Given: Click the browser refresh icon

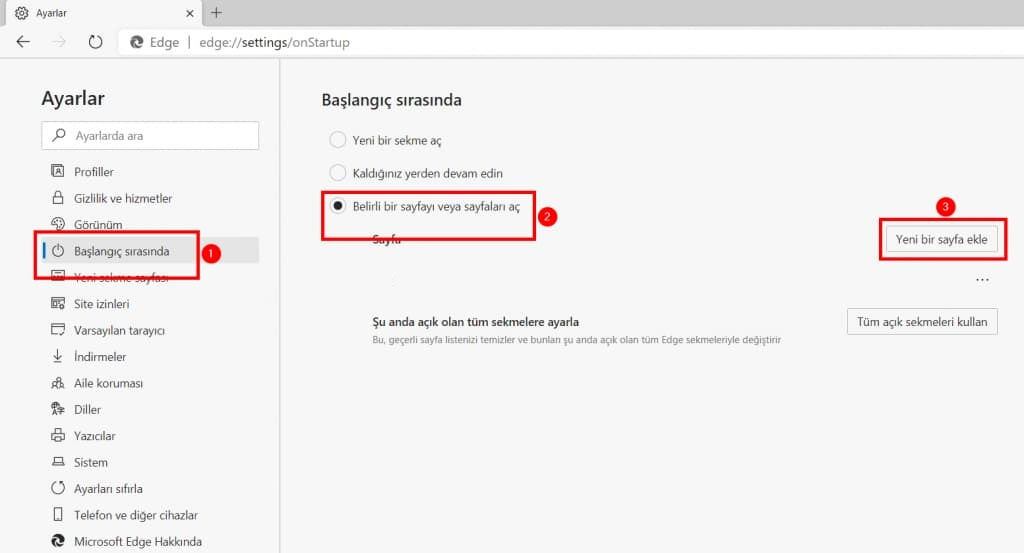Looking at the screenshot, I should point(95,42).
